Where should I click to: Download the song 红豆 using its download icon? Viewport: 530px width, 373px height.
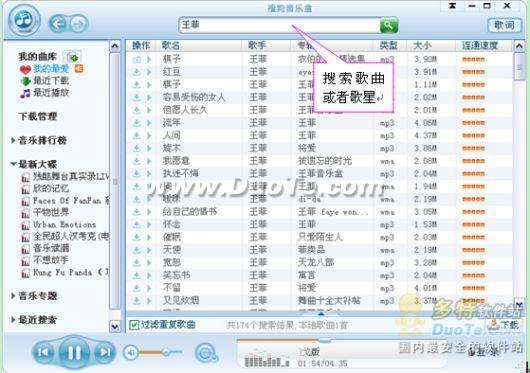point(136,72)
